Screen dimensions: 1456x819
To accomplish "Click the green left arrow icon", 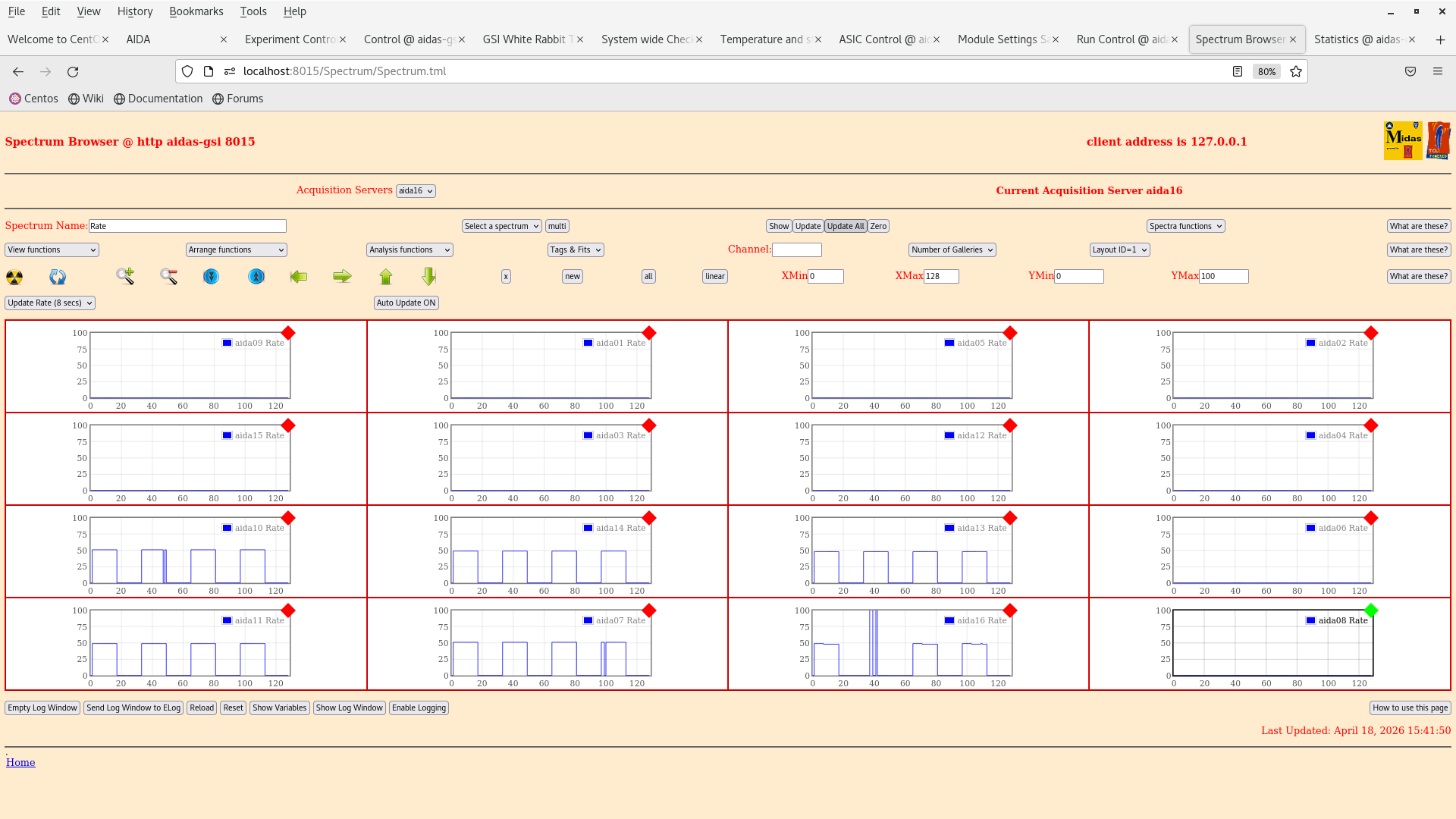I will point(299,277).
